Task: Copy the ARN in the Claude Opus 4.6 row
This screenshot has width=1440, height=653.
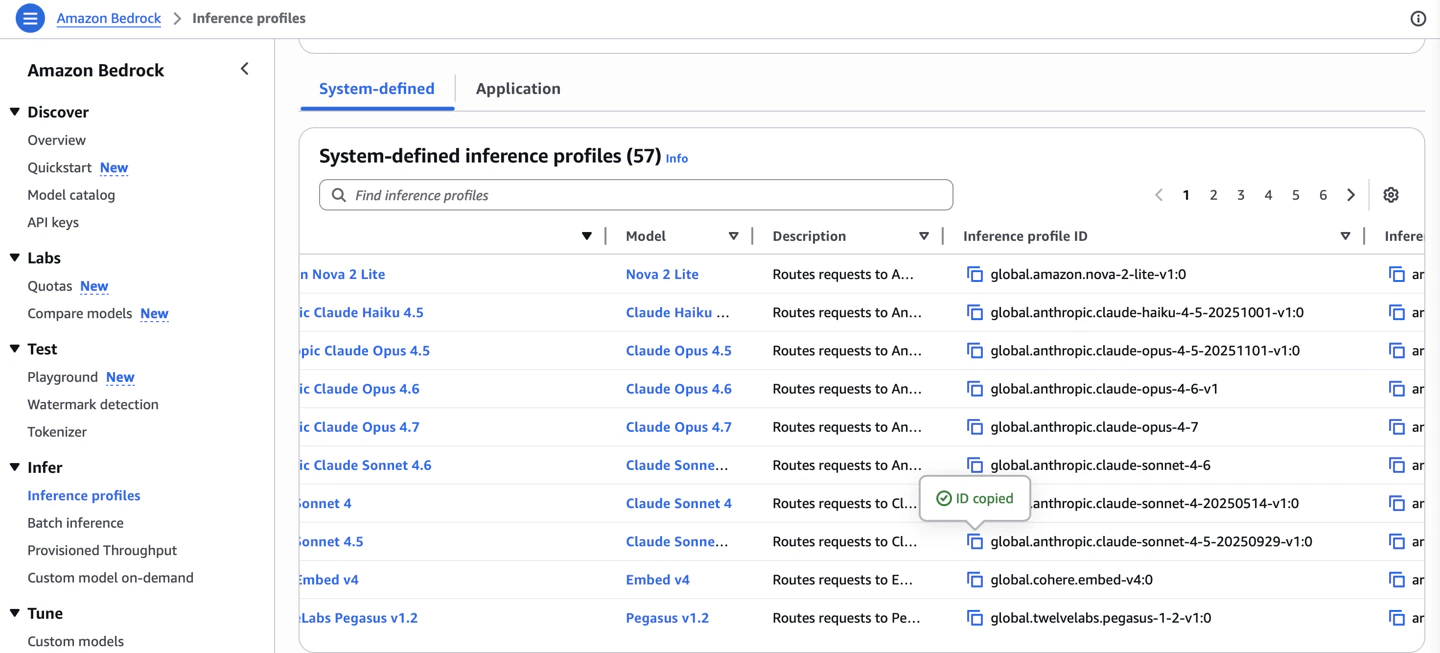Action: click(1397, 388)
